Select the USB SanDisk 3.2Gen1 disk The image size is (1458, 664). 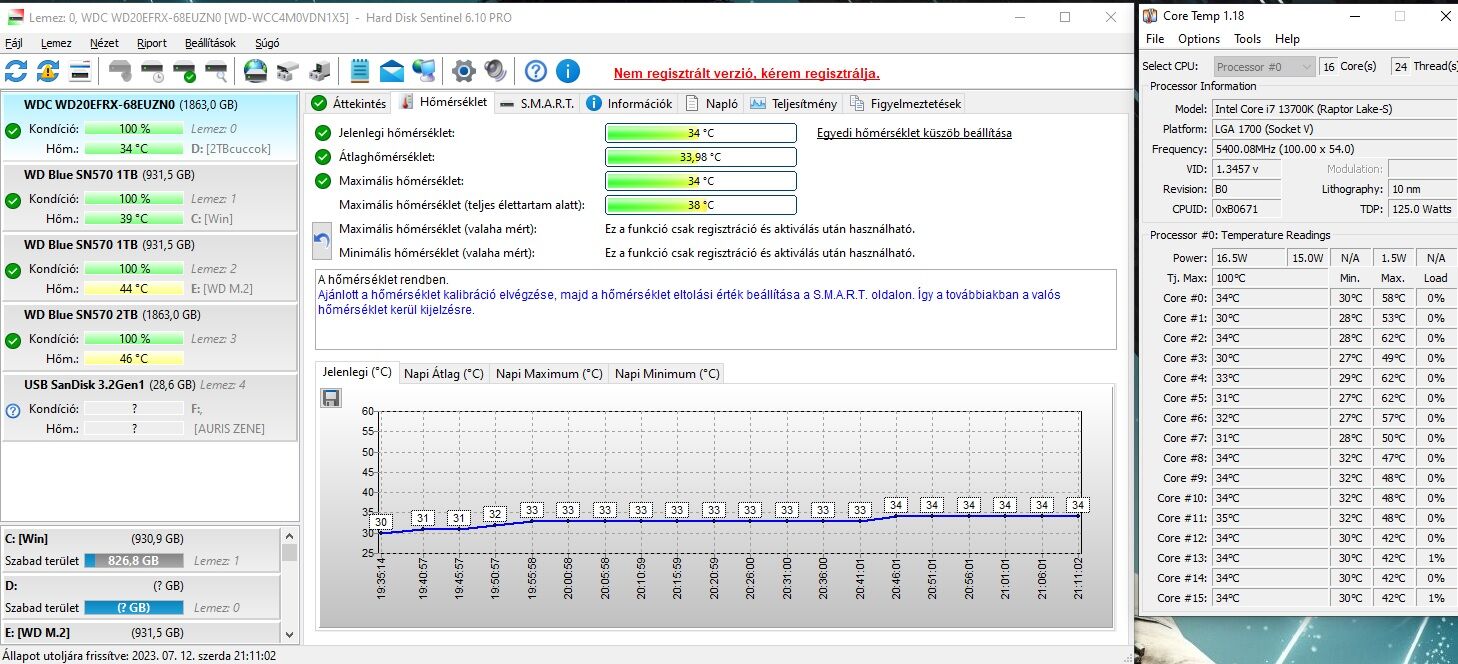coord(150,407)
